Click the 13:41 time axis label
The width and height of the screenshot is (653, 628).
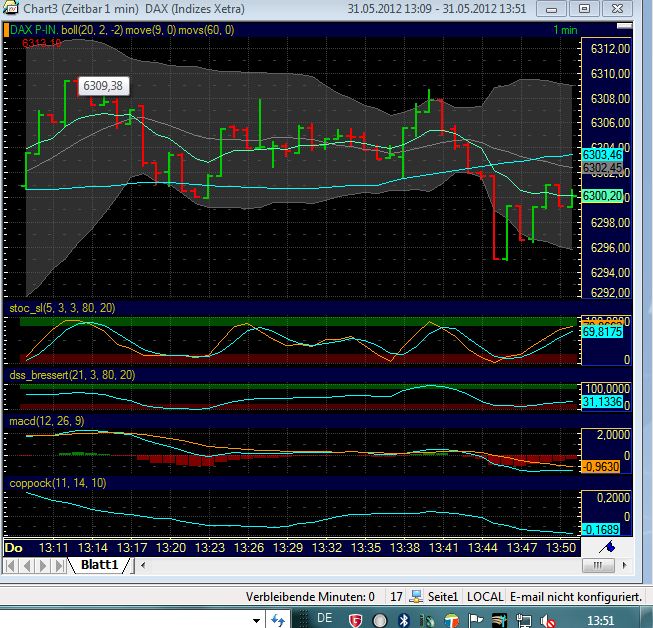pyautogui.click(x=444, y=547)
